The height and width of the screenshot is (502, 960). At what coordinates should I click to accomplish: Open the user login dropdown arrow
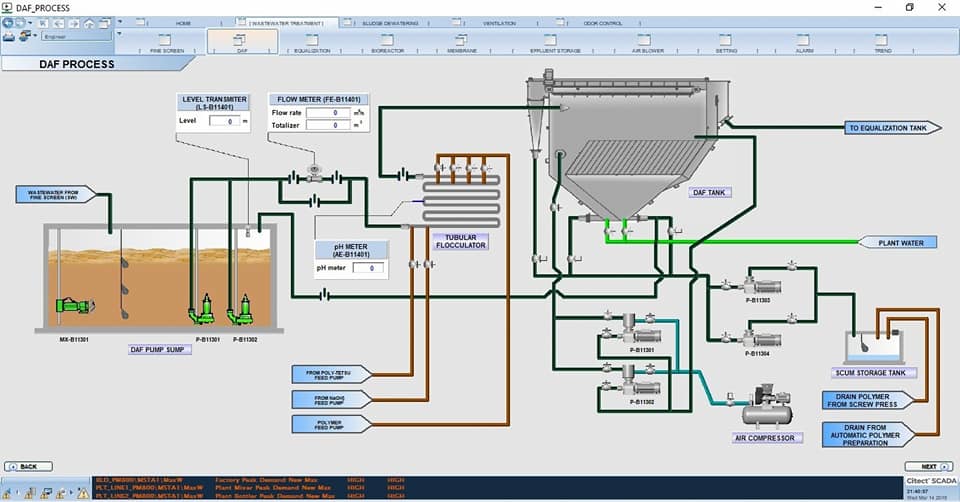point(36,37)
